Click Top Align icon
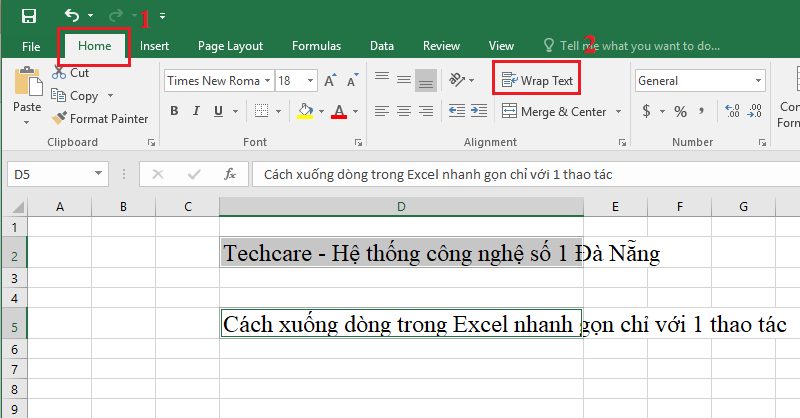The image size is (800, 418). 382,79
